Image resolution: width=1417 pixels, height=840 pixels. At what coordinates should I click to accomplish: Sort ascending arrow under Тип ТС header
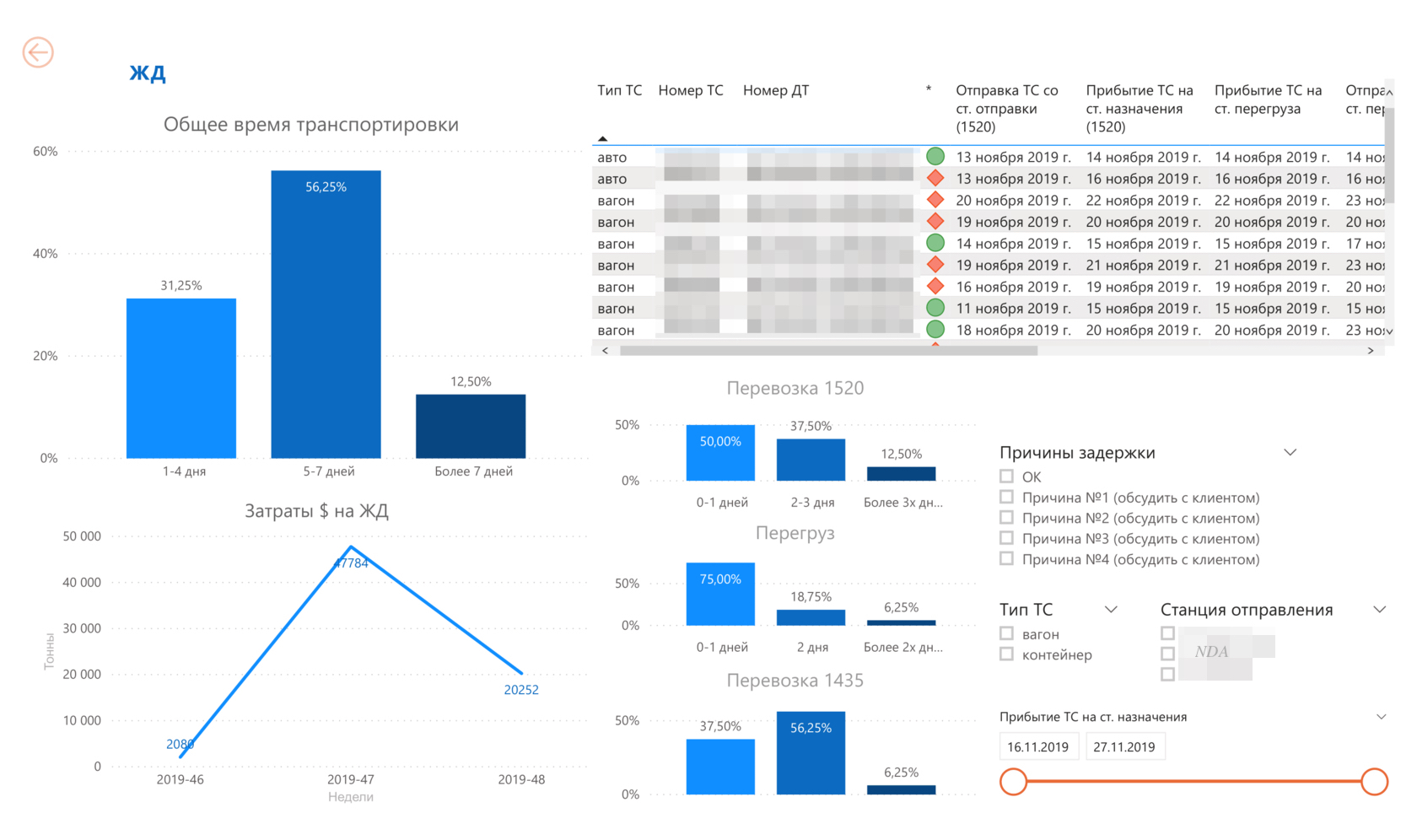(602, 138)
